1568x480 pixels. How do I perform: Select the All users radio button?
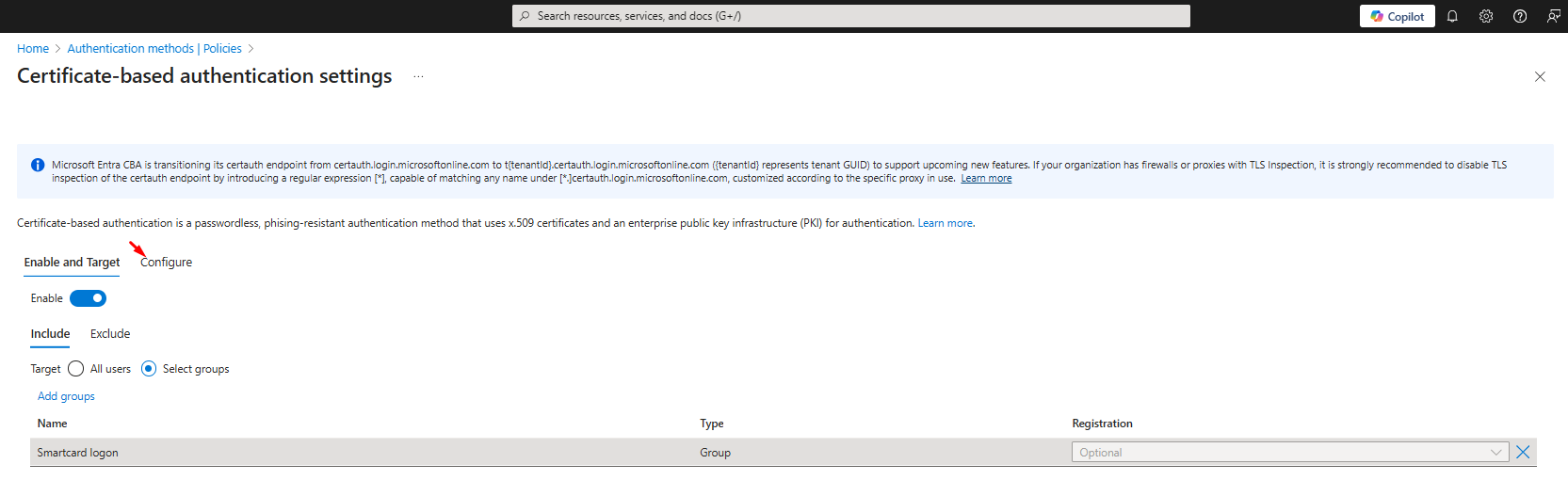[x=76, y=369]
